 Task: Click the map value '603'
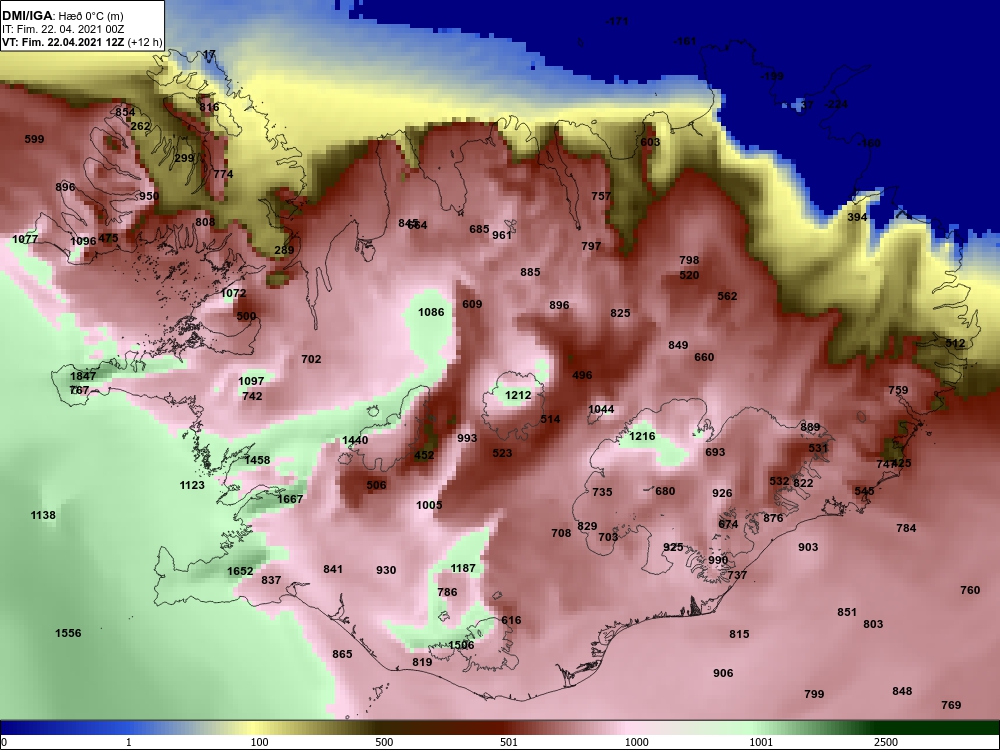(651, 142)
